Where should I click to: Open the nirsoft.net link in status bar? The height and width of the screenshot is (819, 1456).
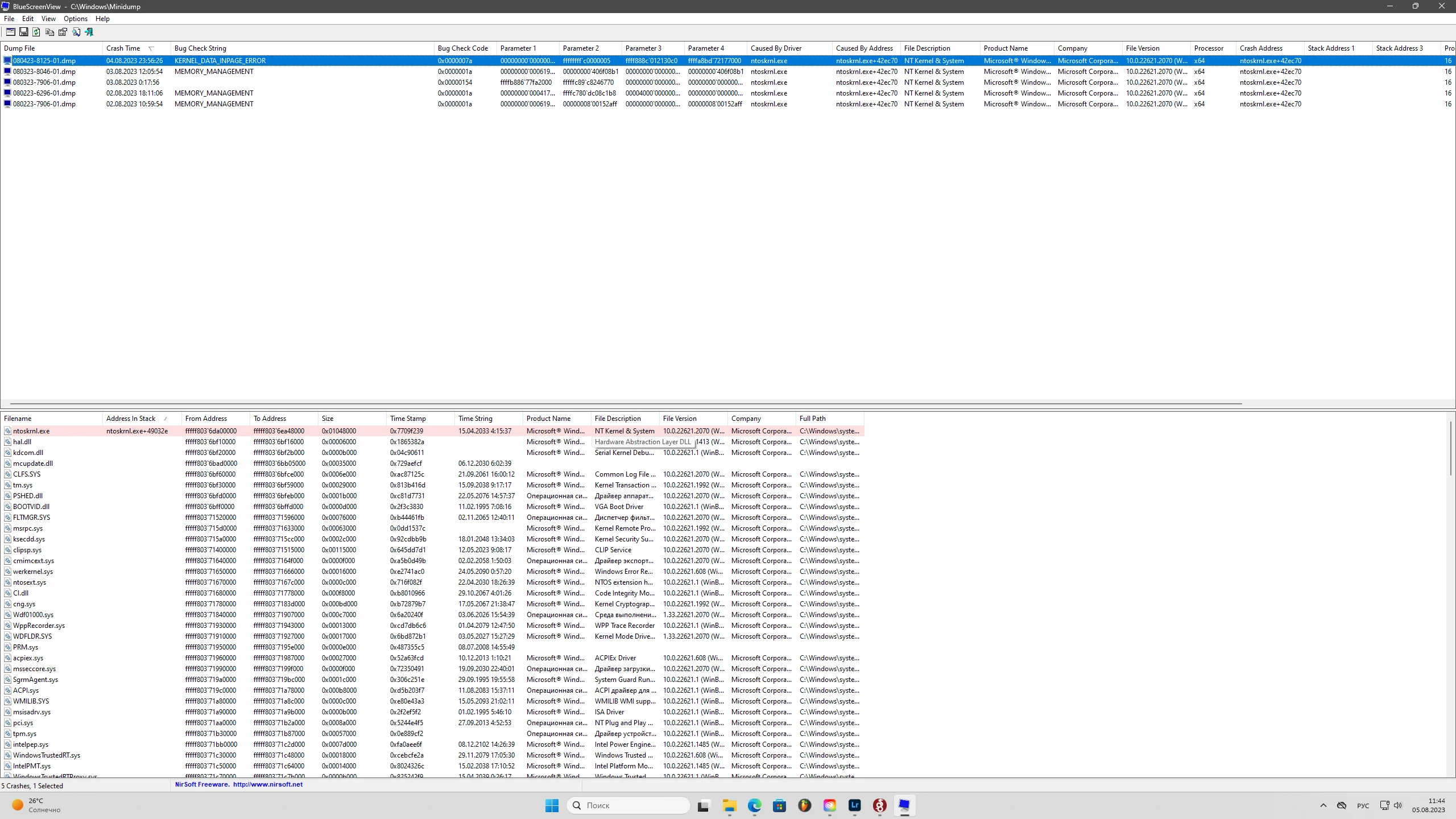pos(267,784)
